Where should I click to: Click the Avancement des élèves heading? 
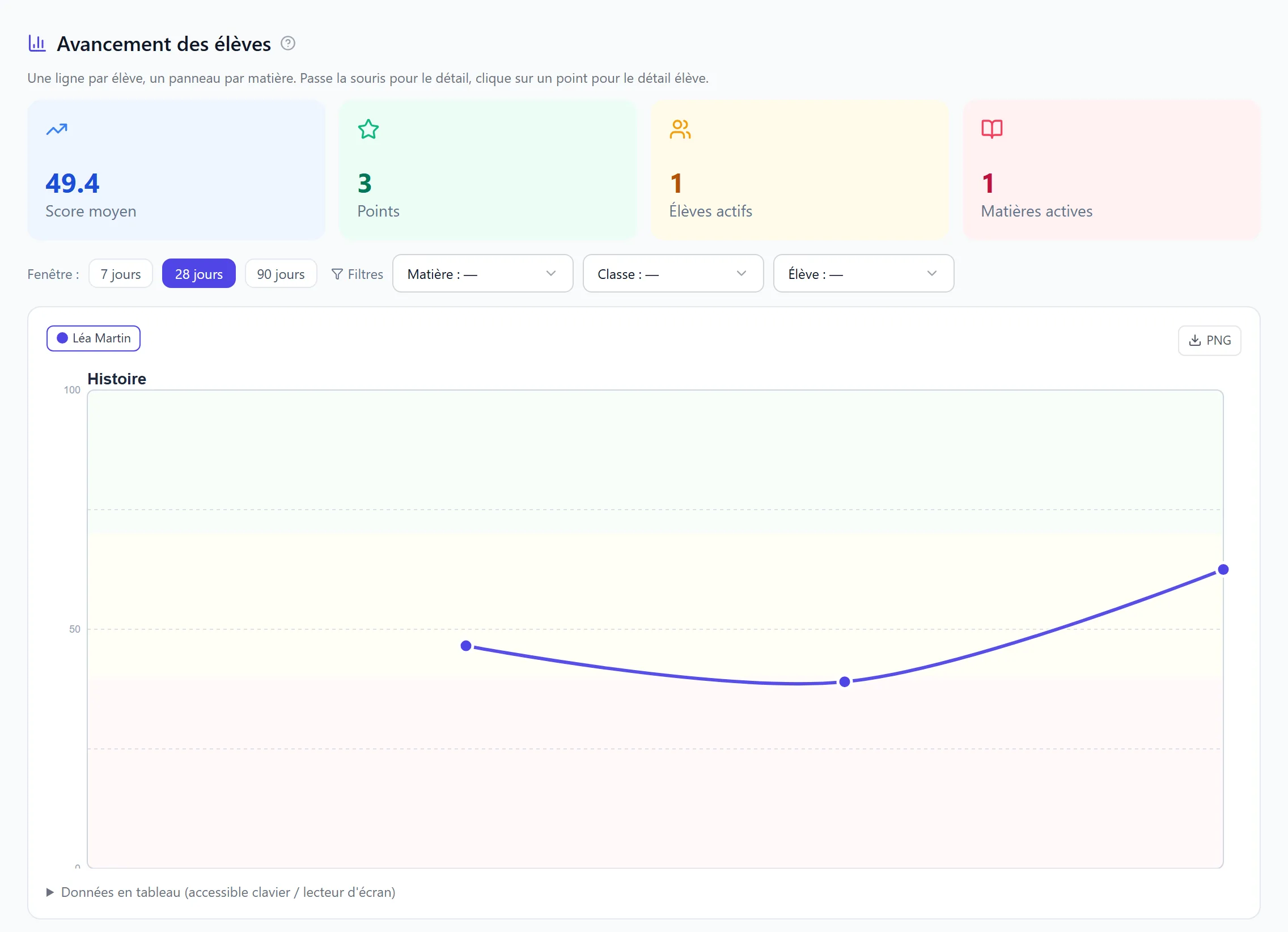tap(164, 44)
